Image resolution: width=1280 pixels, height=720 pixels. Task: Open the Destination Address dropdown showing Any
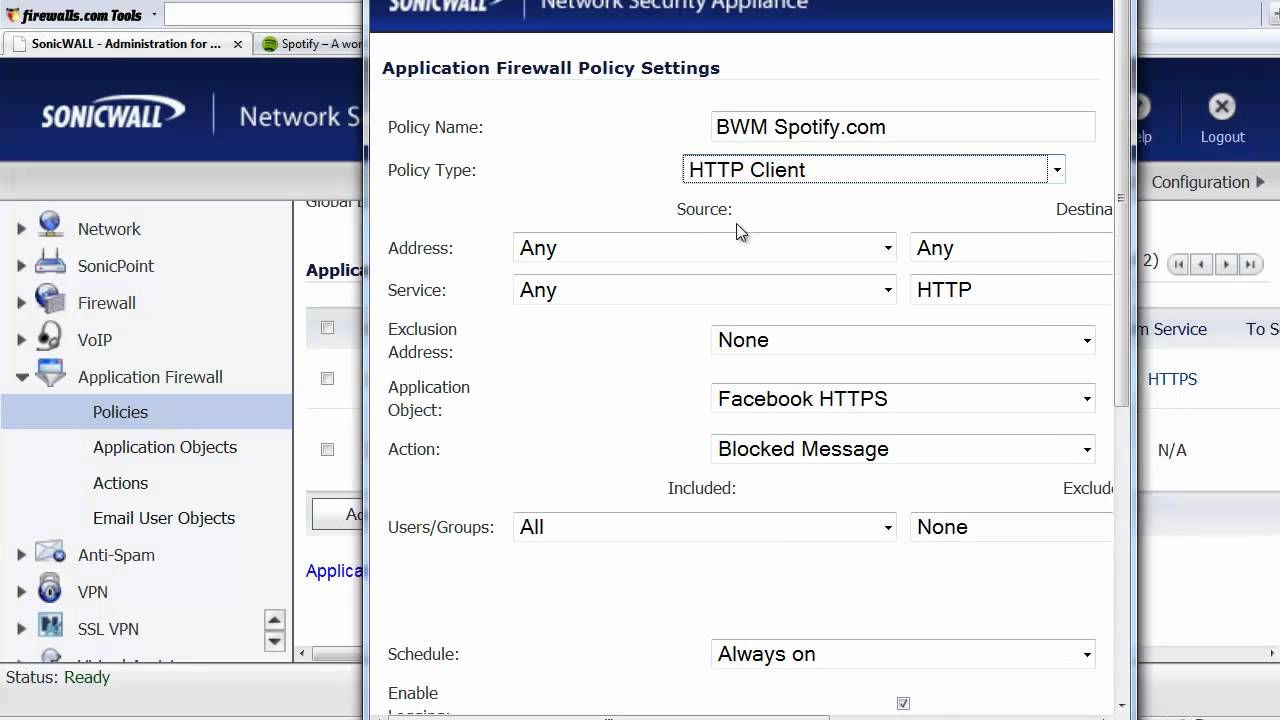click(1011, 248)
